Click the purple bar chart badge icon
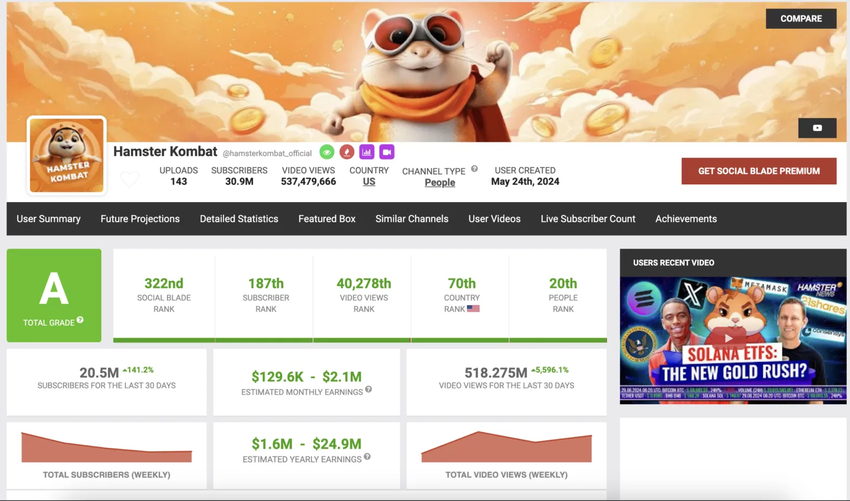Viewport: 850px width, 501px height. [x=366, y=152]
